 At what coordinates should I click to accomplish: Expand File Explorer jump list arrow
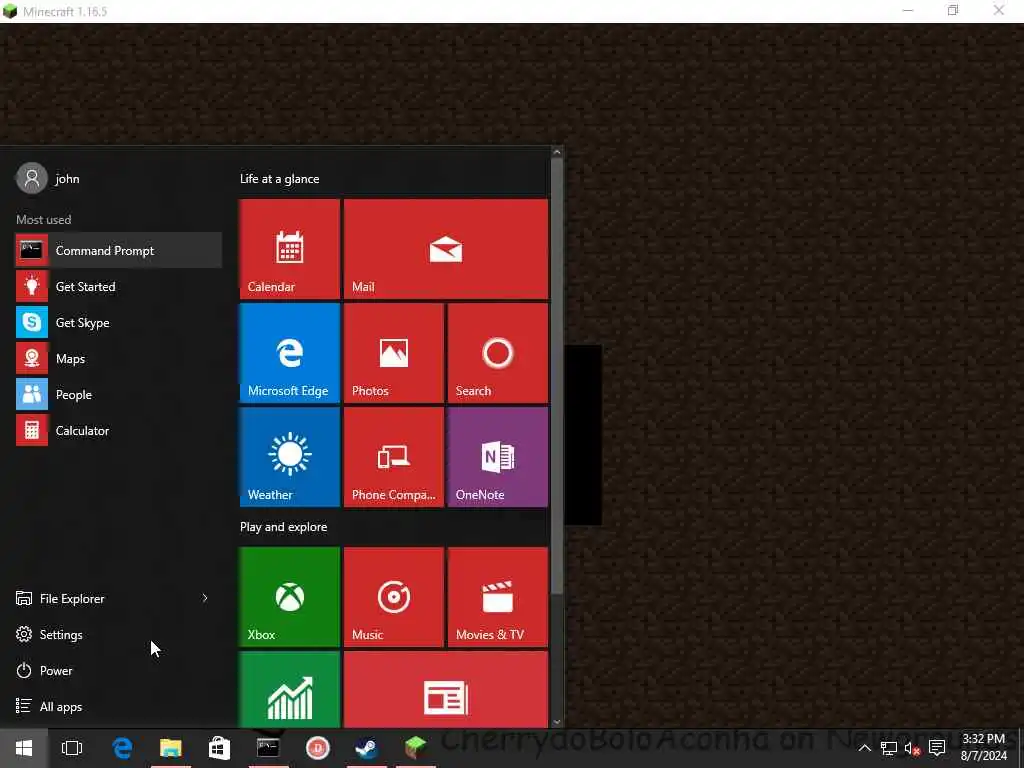205,598
